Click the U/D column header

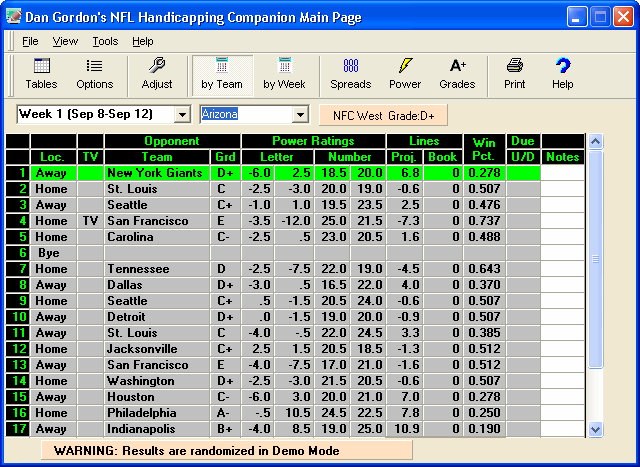coord(523,157)
